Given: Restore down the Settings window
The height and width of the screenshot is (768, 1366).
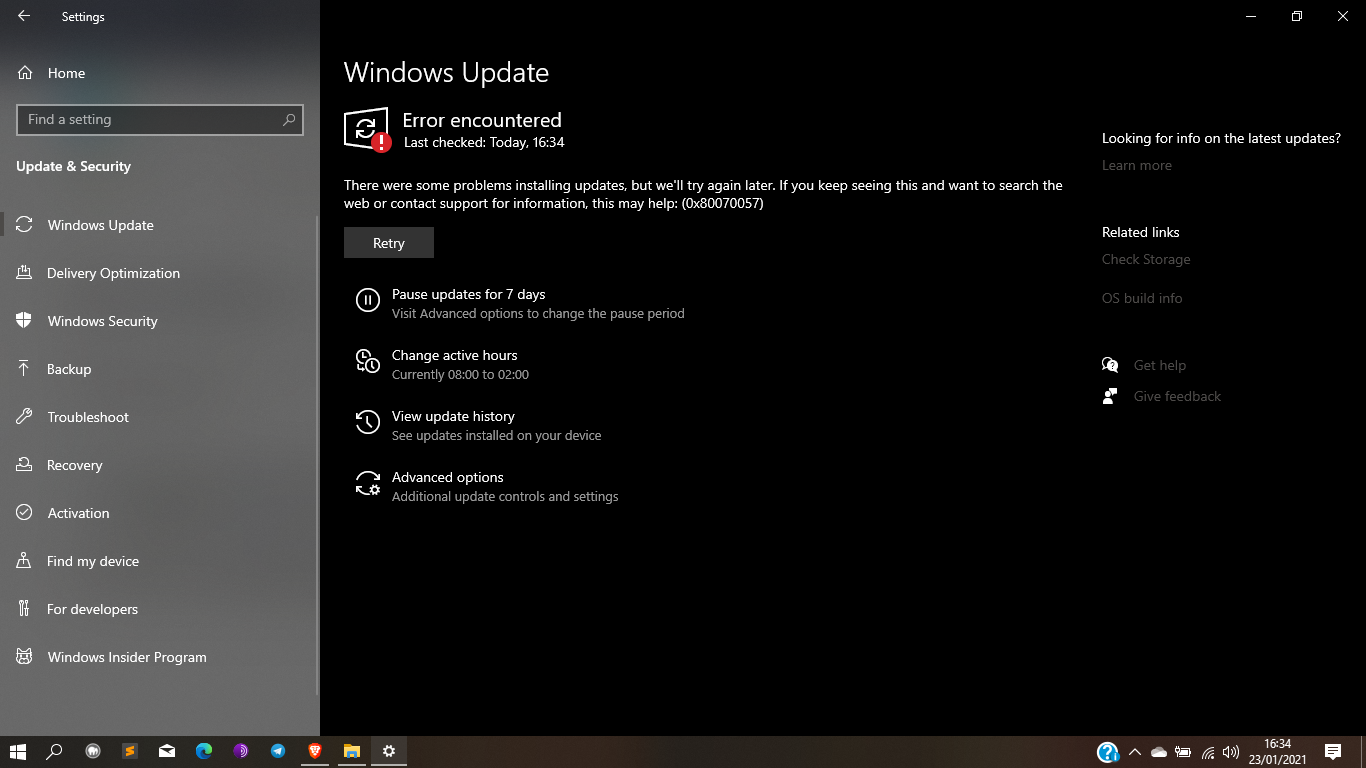Looking at the screenshot, I should coord(1297,16).
